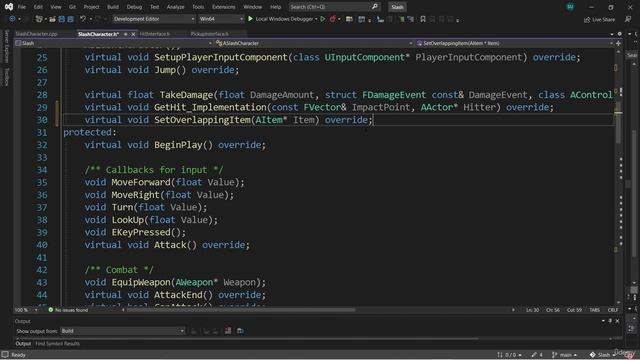Open solution platform dropdown Win64
Screen dimensions: 640x360
click(221, 19)
